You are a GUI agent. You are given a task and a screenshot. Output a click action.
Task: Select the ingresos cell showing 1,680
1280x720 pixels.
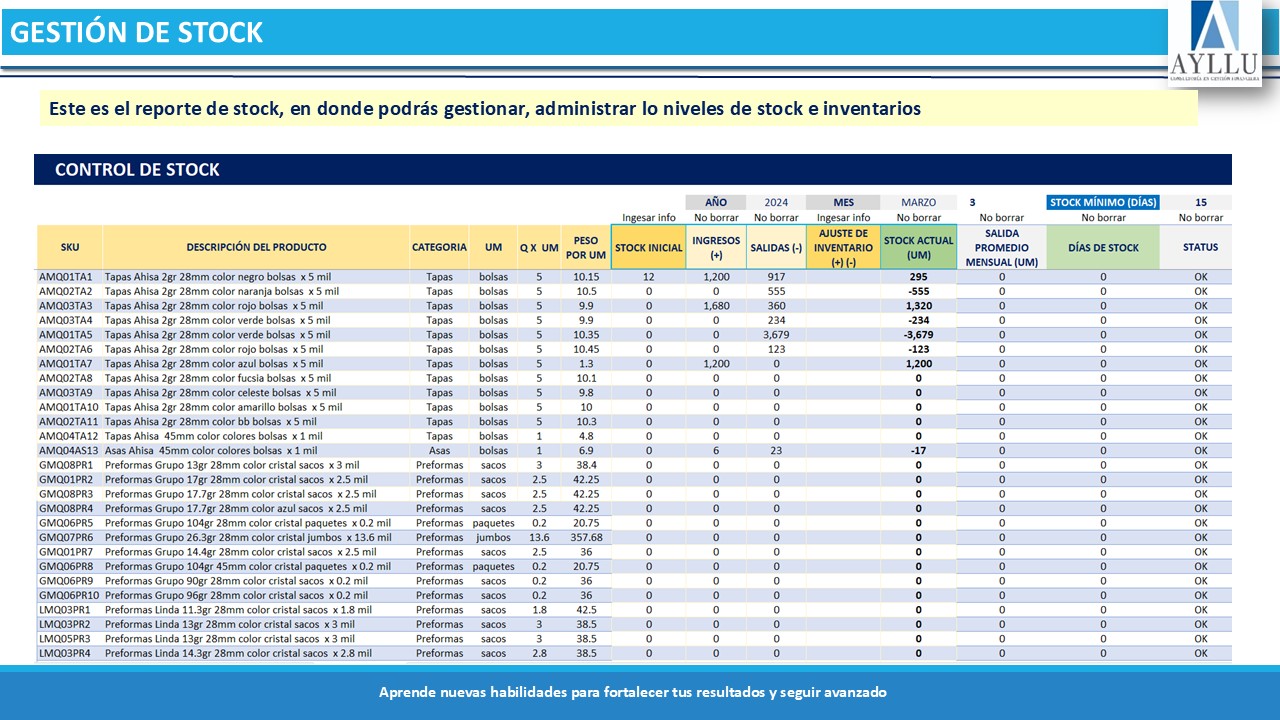(716, 306)
